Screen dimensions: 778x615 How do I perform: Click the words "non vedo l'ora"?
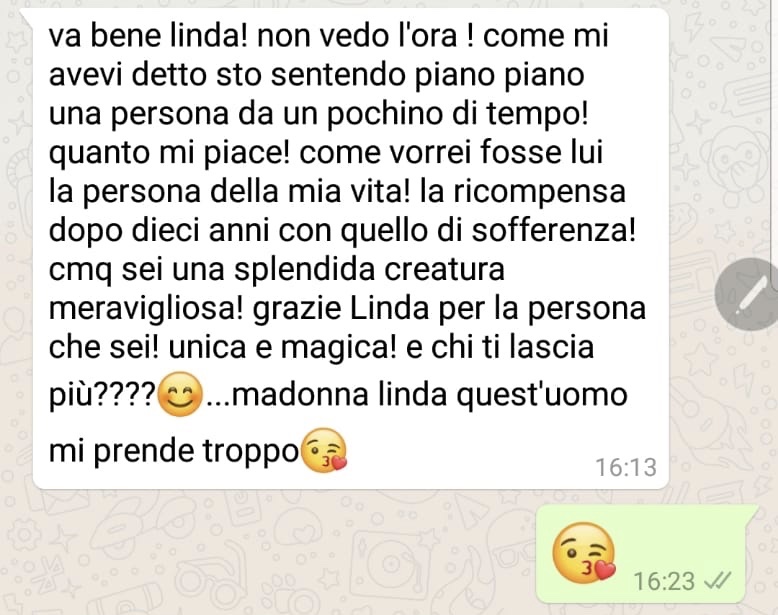tap(357, 36)
